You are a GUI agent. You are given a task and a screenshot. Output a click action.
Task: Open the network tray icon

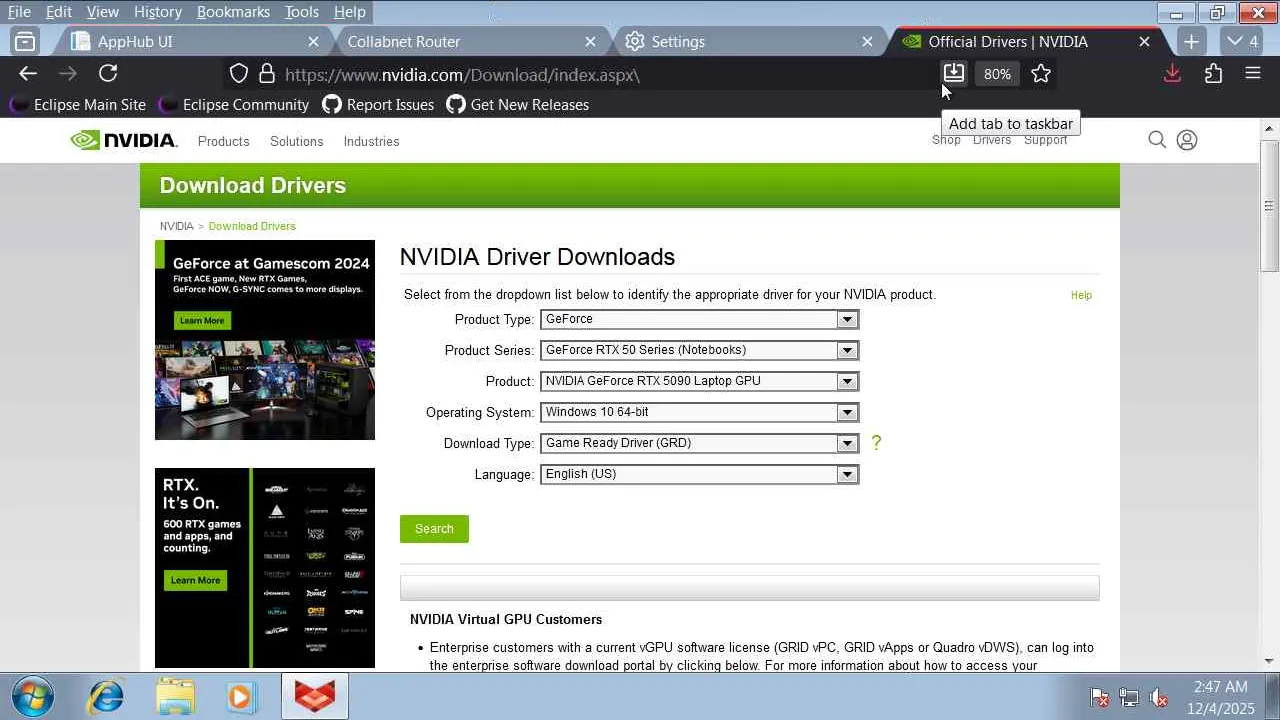click(1129, 697)
